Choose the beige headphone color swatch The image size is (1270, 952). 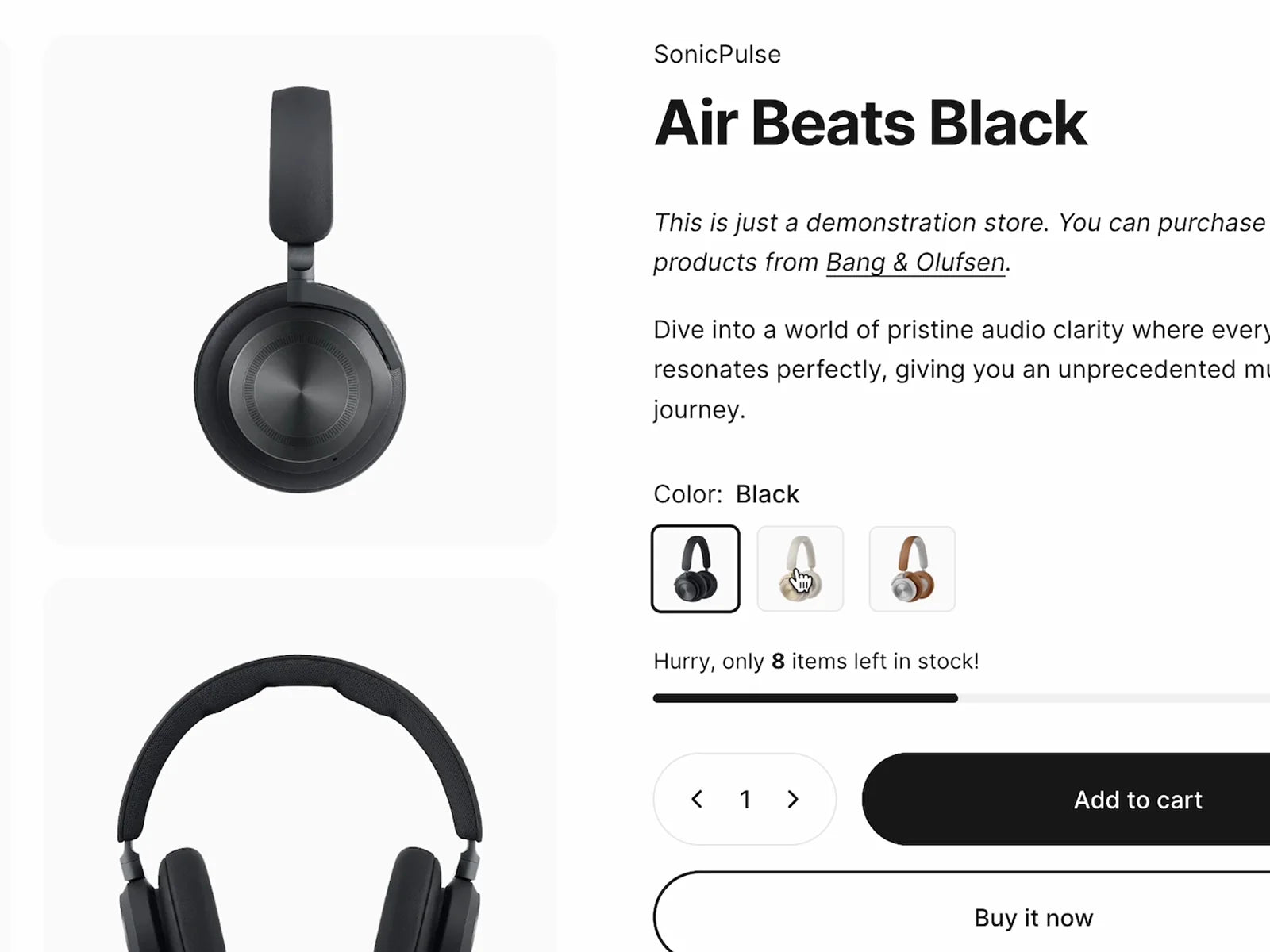(800, 569)
